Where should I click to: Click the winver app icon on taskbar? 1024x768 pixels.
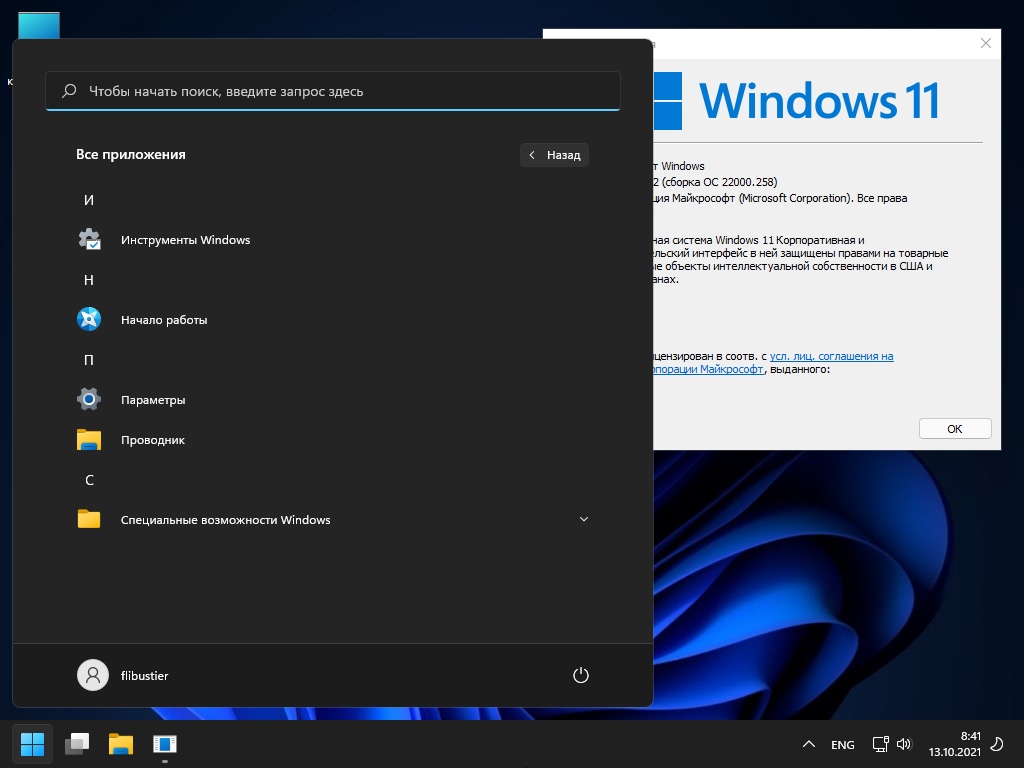coord(165,744)
